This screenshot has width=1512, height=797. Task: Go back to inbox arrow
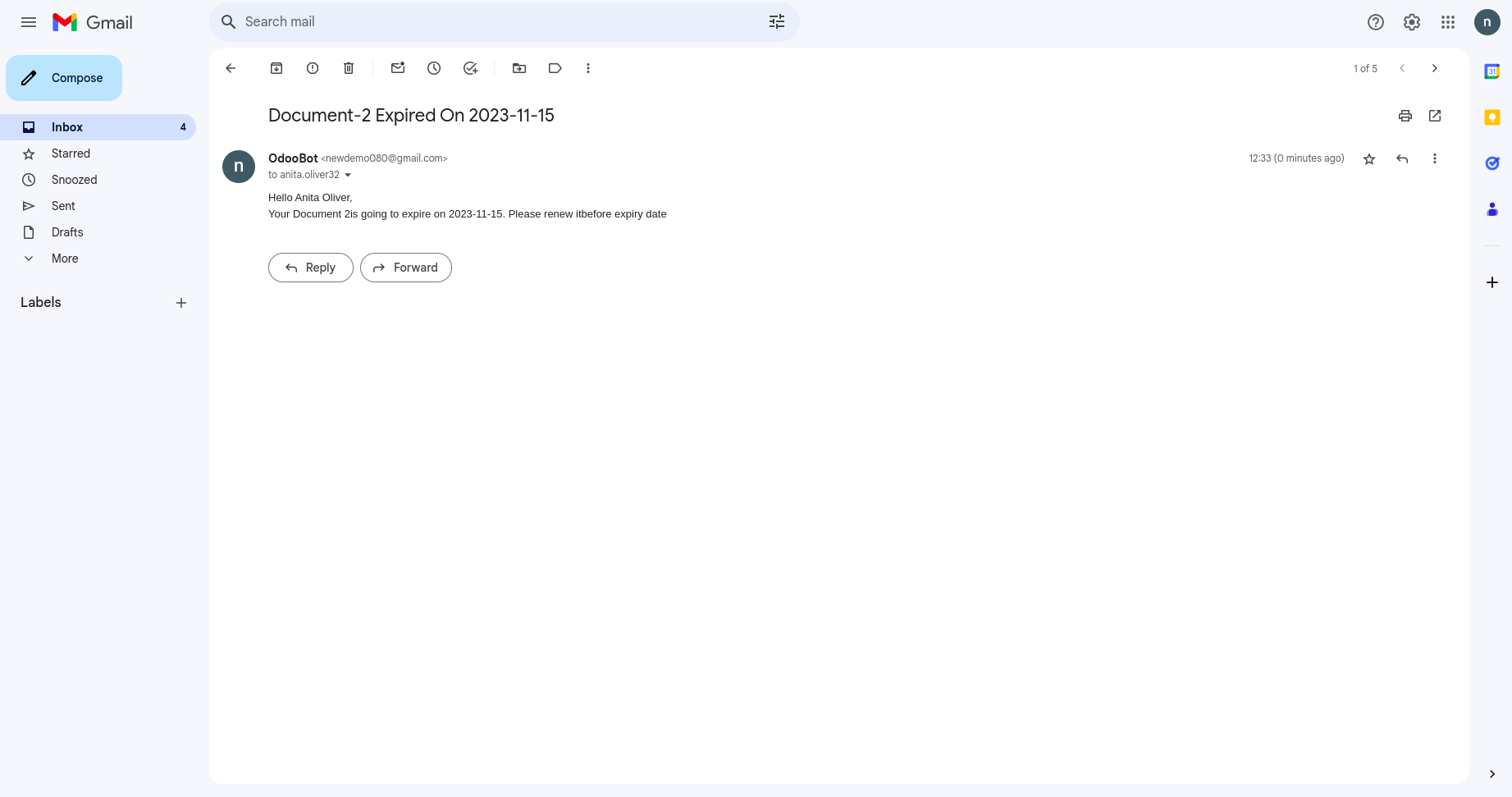(x=231, y=68)
